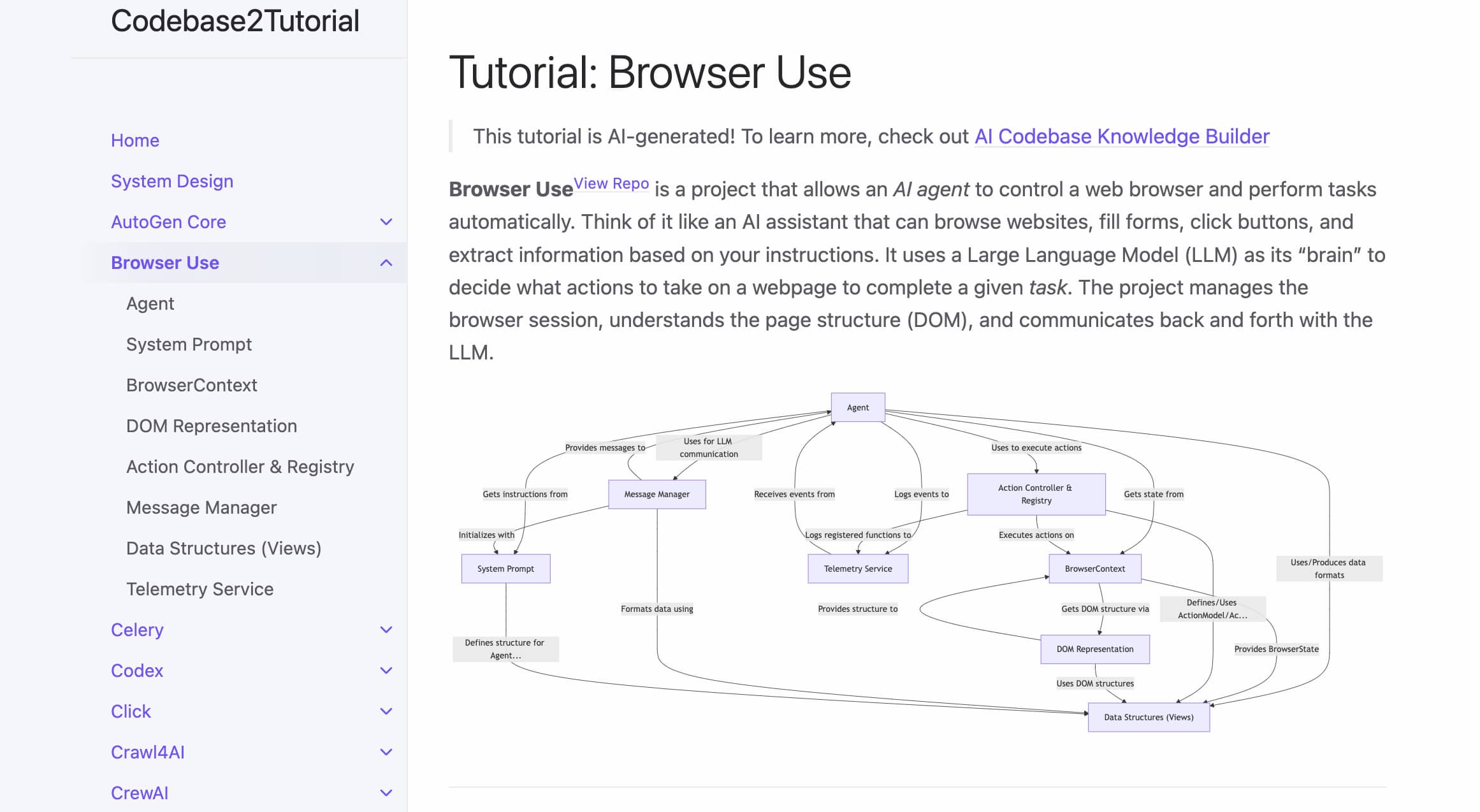Open the System Design sidebar link
1480x812 pixels.
coord(172,181)
